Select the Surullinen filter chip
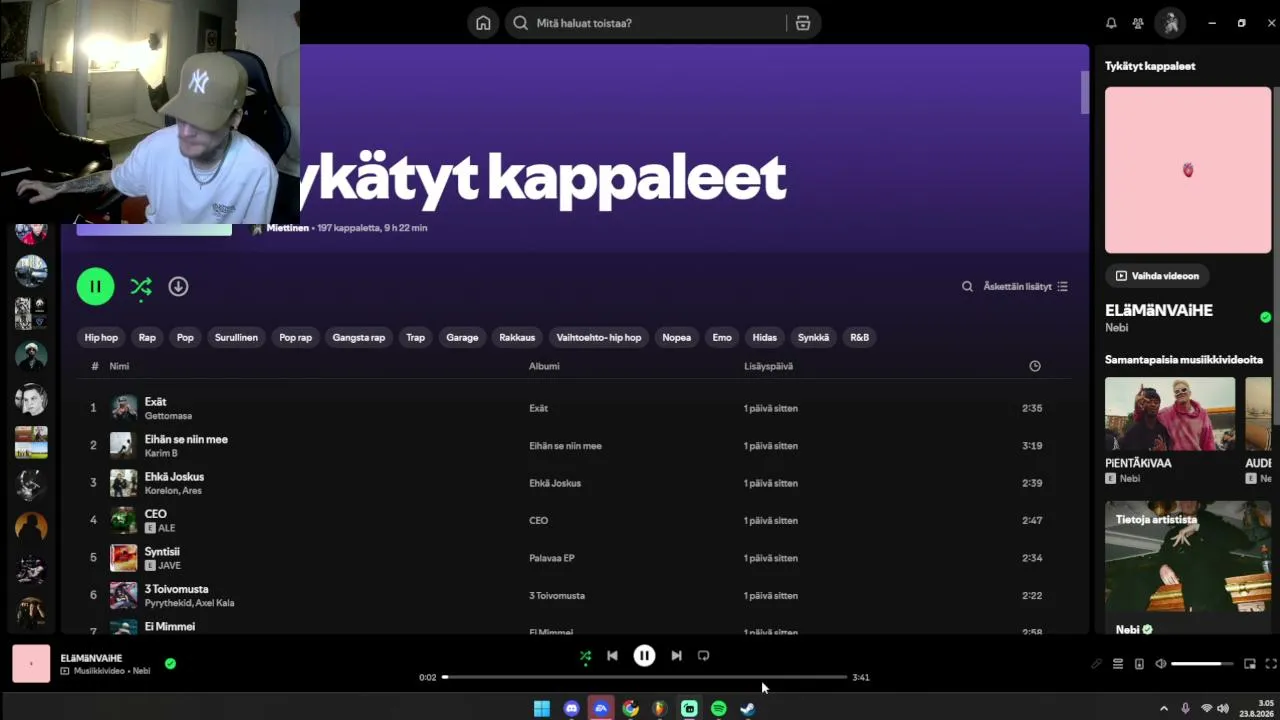 click(236, 338)
